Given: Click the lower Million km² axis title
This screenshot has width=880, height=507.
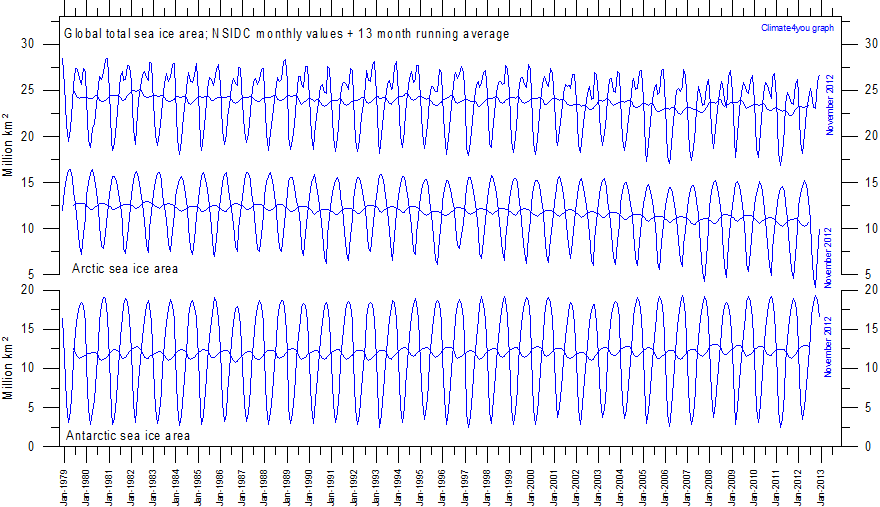Looking at the screenshot, I should (x=8, y=372).
